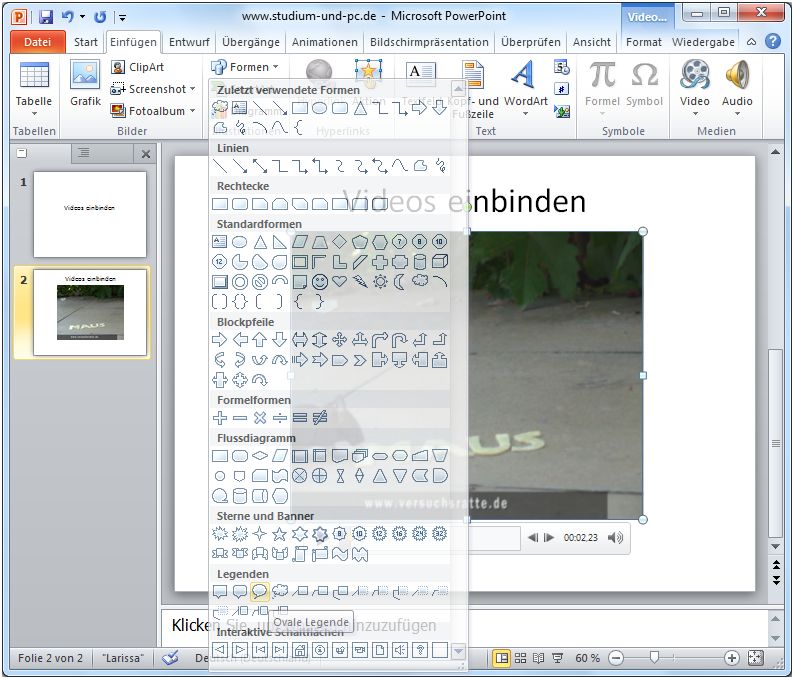Fit slide to current window
Viewport: 794px width, 679px height.
[x=755, y=658]
